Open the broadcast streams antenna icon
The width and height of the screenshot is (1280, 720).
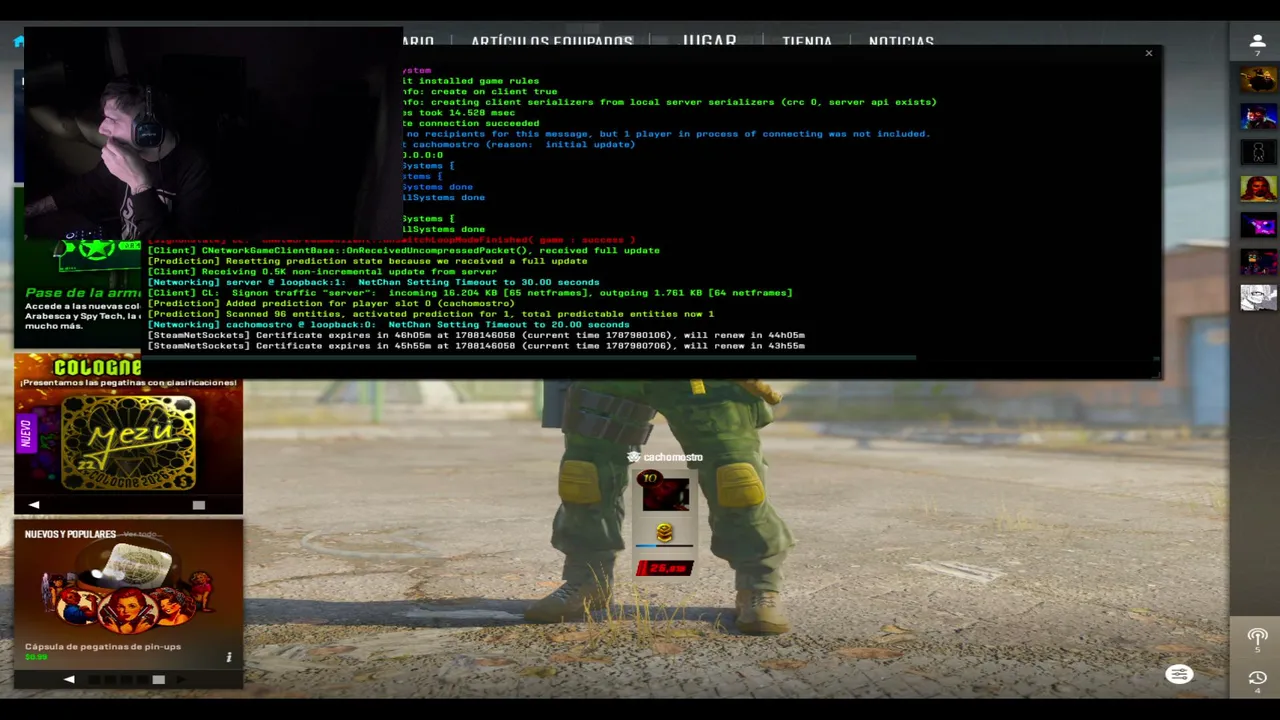(1257, 637)
